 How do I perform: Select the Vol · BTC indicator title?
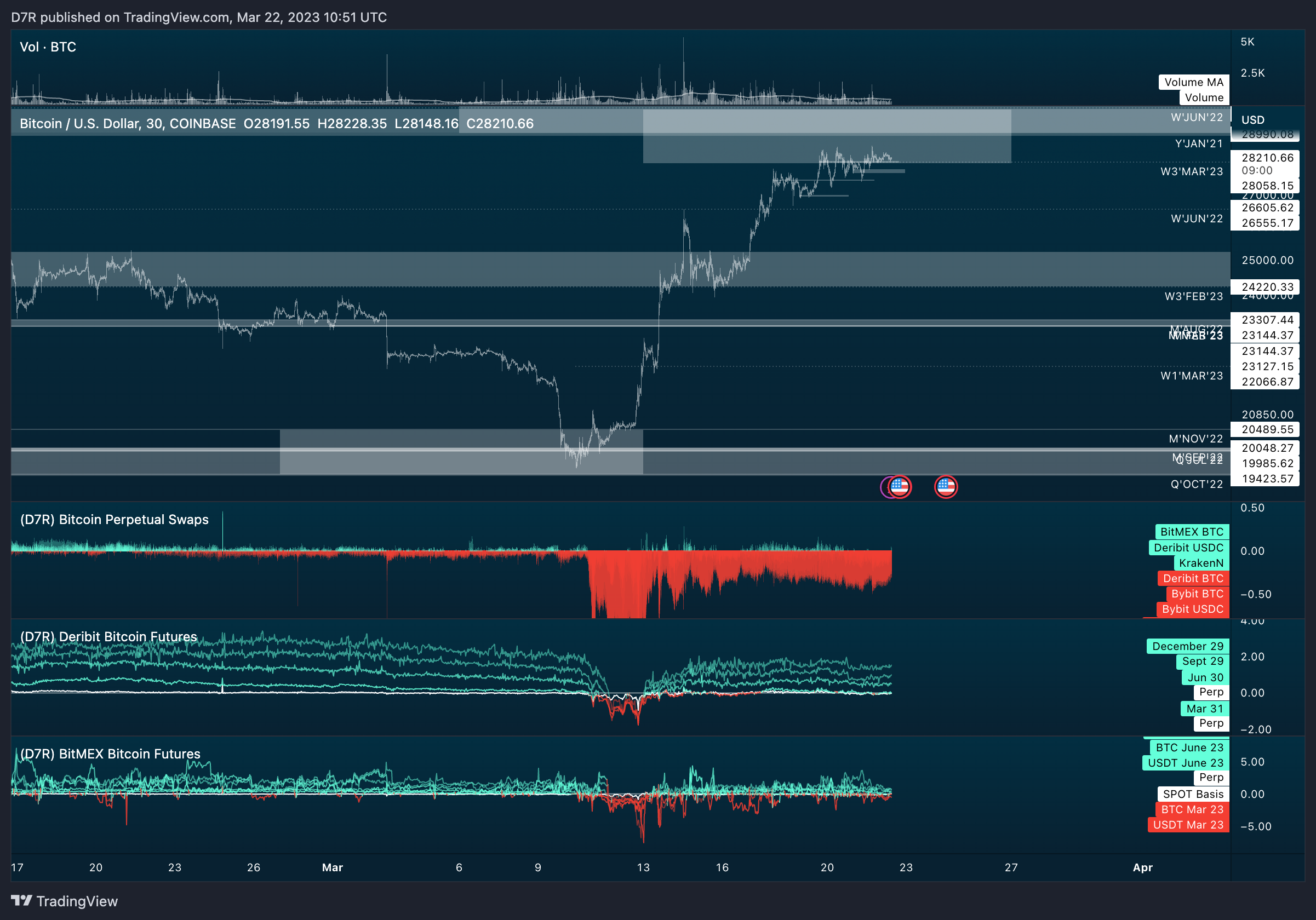(48, 47)
